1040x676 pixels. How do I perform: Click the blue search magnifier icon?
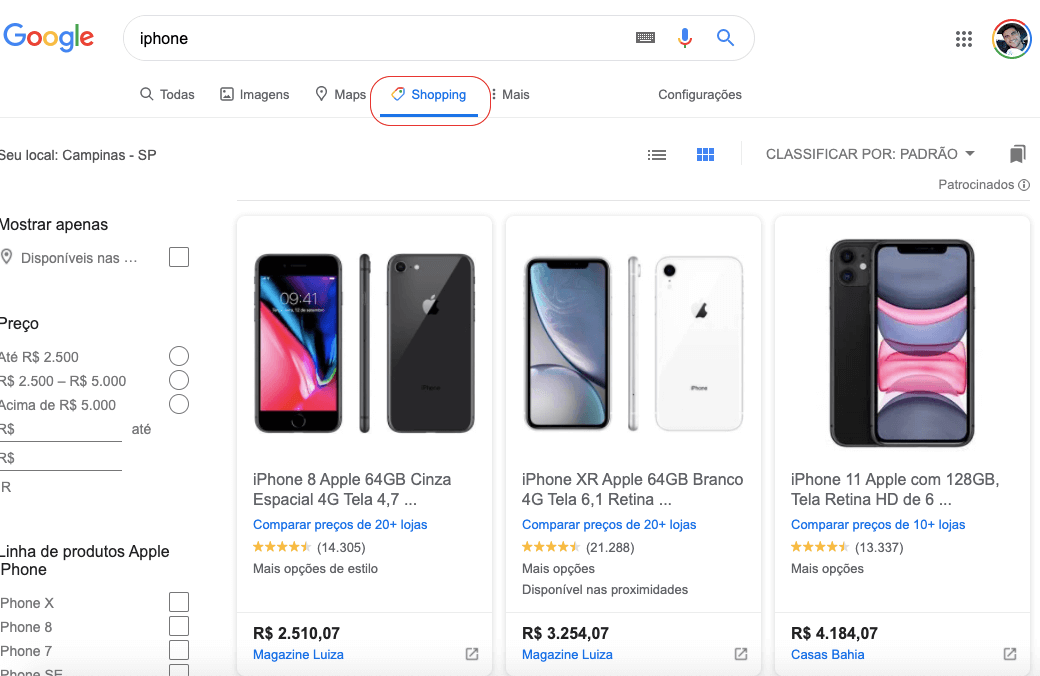coord(726,38)
